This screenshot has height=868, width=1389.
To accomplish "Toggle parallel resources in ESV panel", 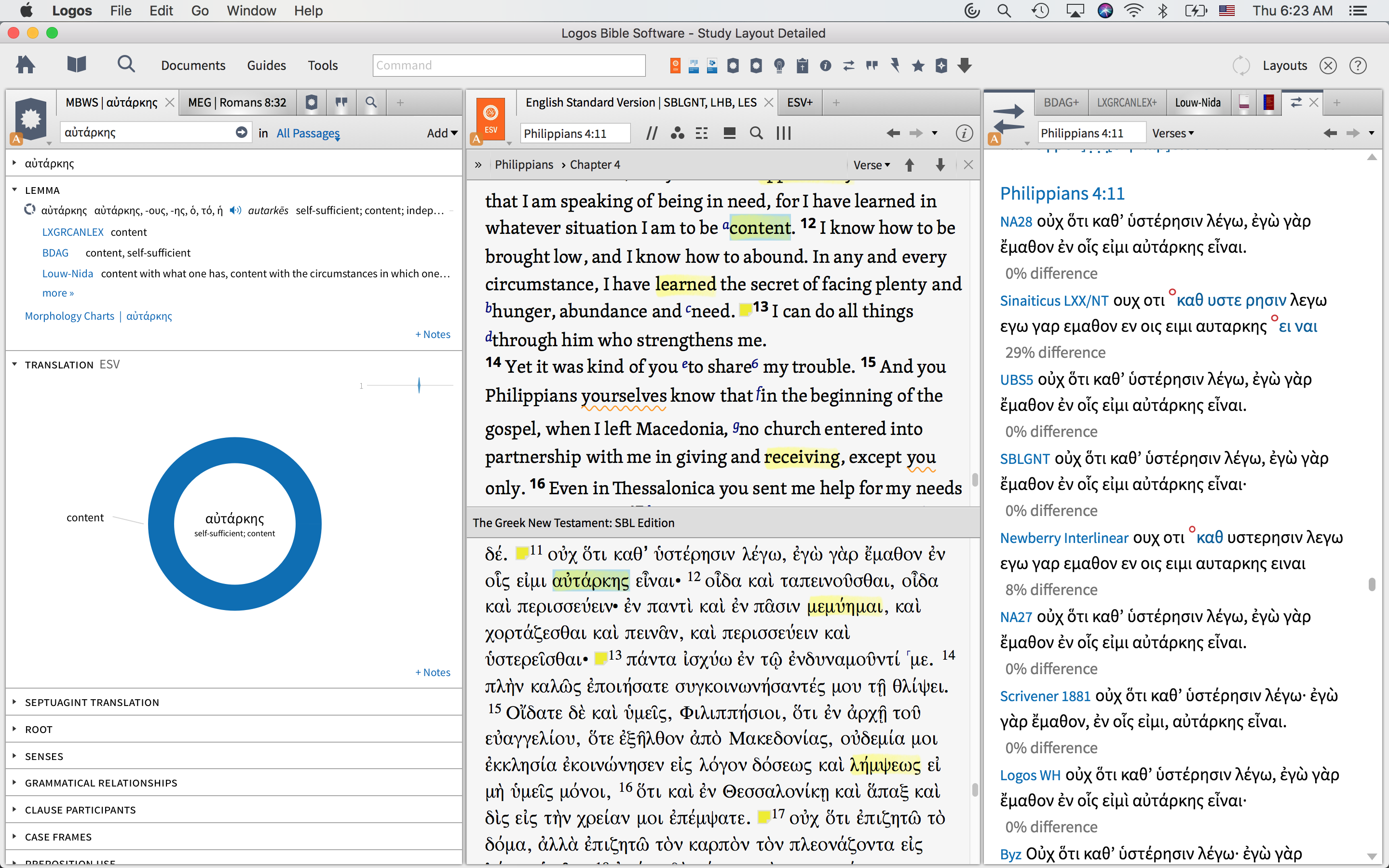I will [652, 133].
